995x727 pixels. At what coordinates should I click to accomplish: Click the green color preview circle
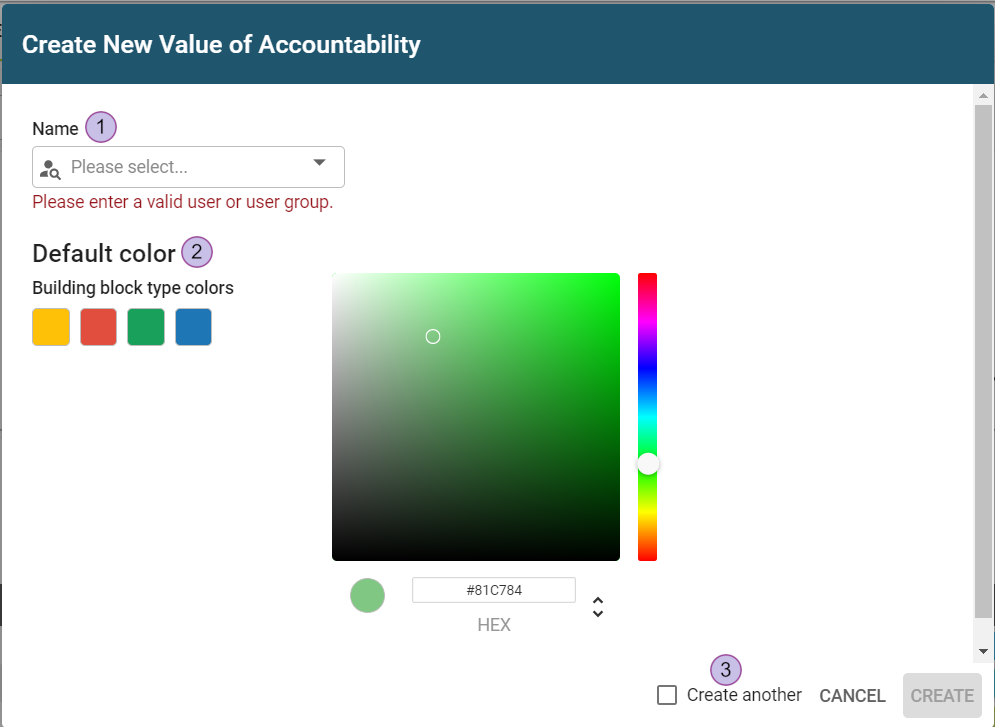(x=367, y=596)
